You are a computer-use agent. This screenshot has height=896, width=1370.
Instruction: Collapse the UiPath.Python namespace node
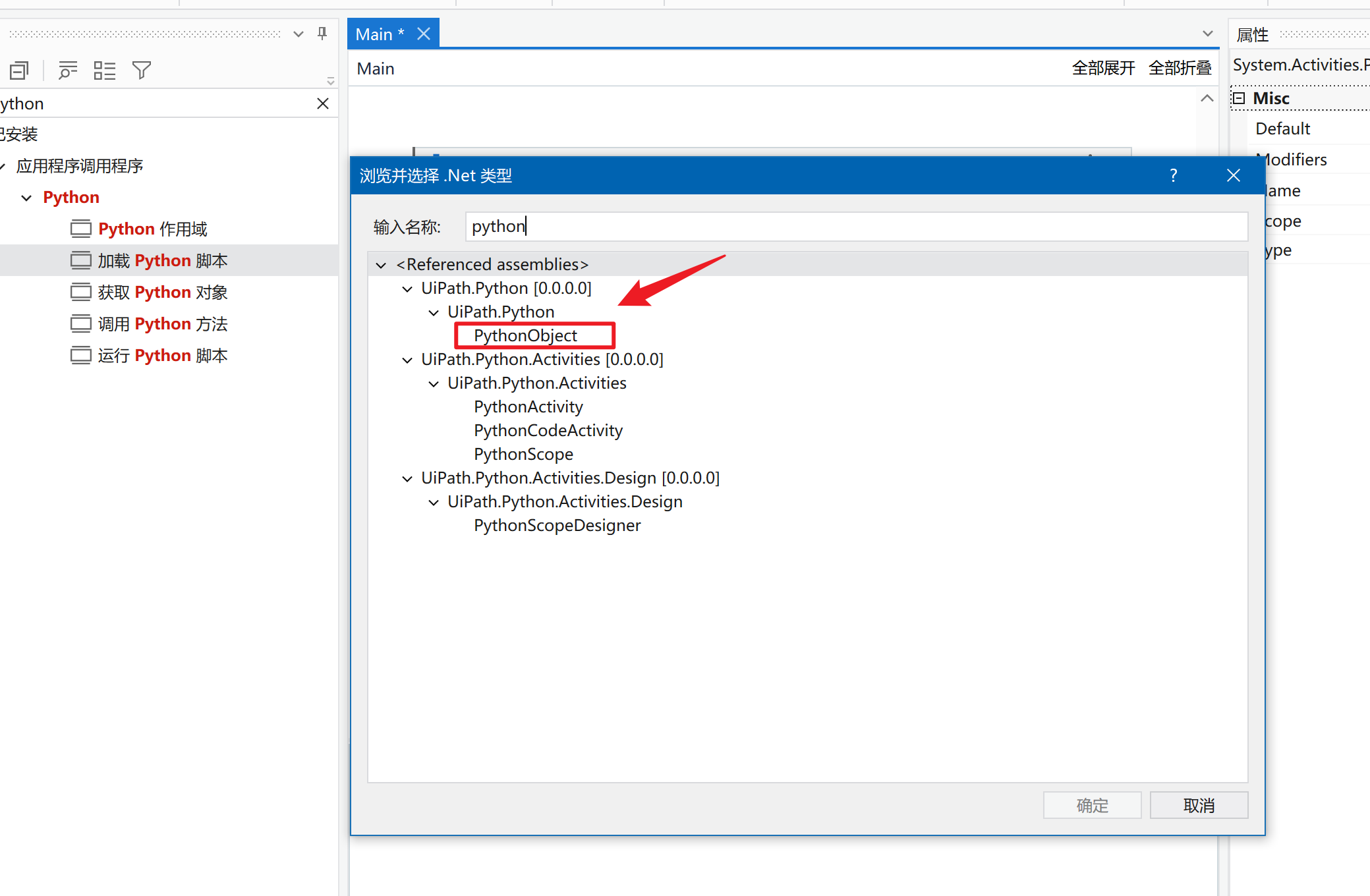pyautogui.click(x=434, y=312)
